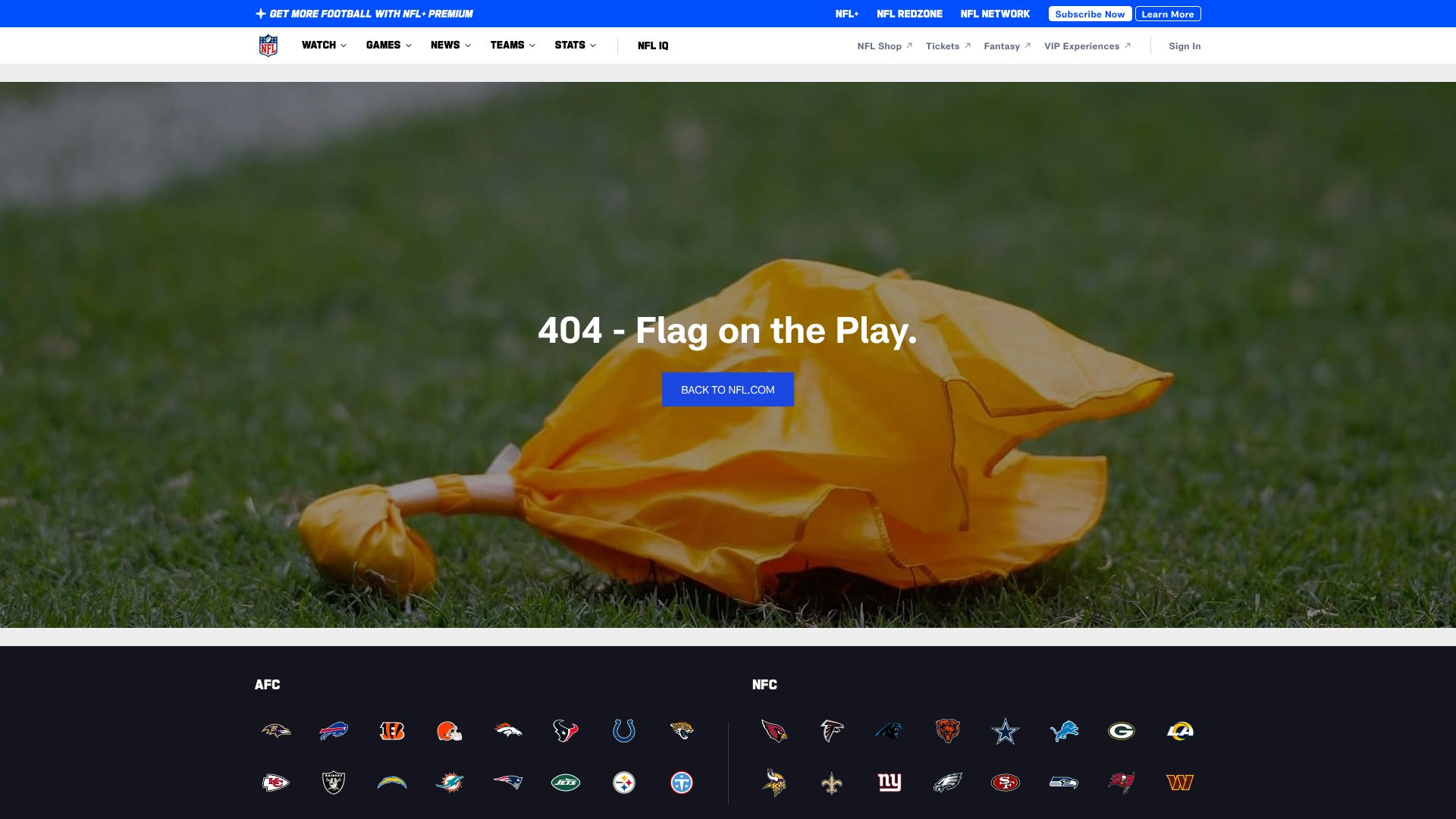The height and width of the screenshot is (819, 1456).
Task: Click the NFL shield logo
Action: point(268,45)
